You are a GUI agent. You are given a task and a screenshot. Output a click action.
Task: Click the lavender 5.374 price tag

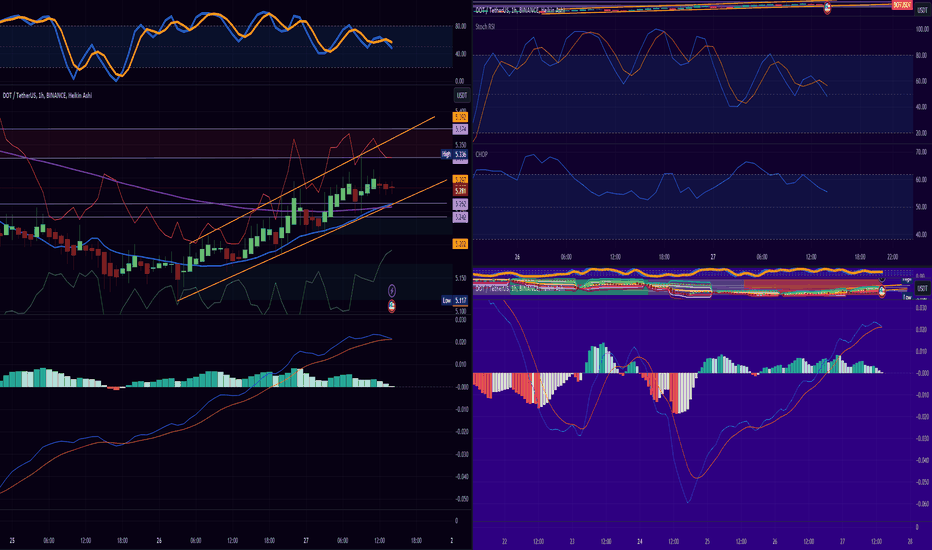point(461,129)
